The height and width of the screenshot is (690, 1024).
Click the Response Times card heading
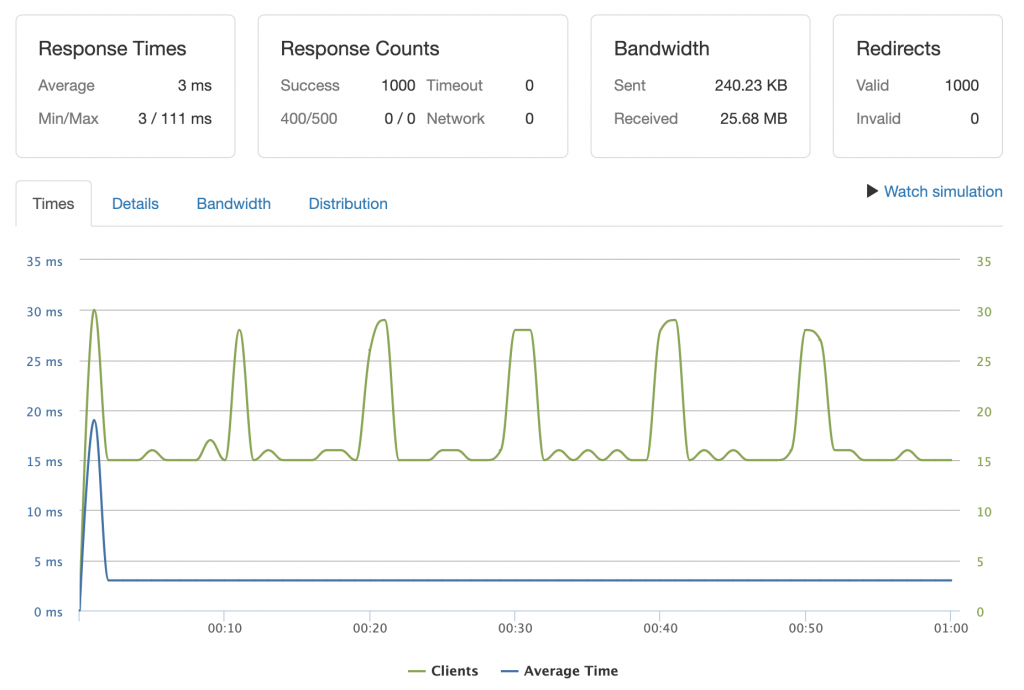click(112, 48)
